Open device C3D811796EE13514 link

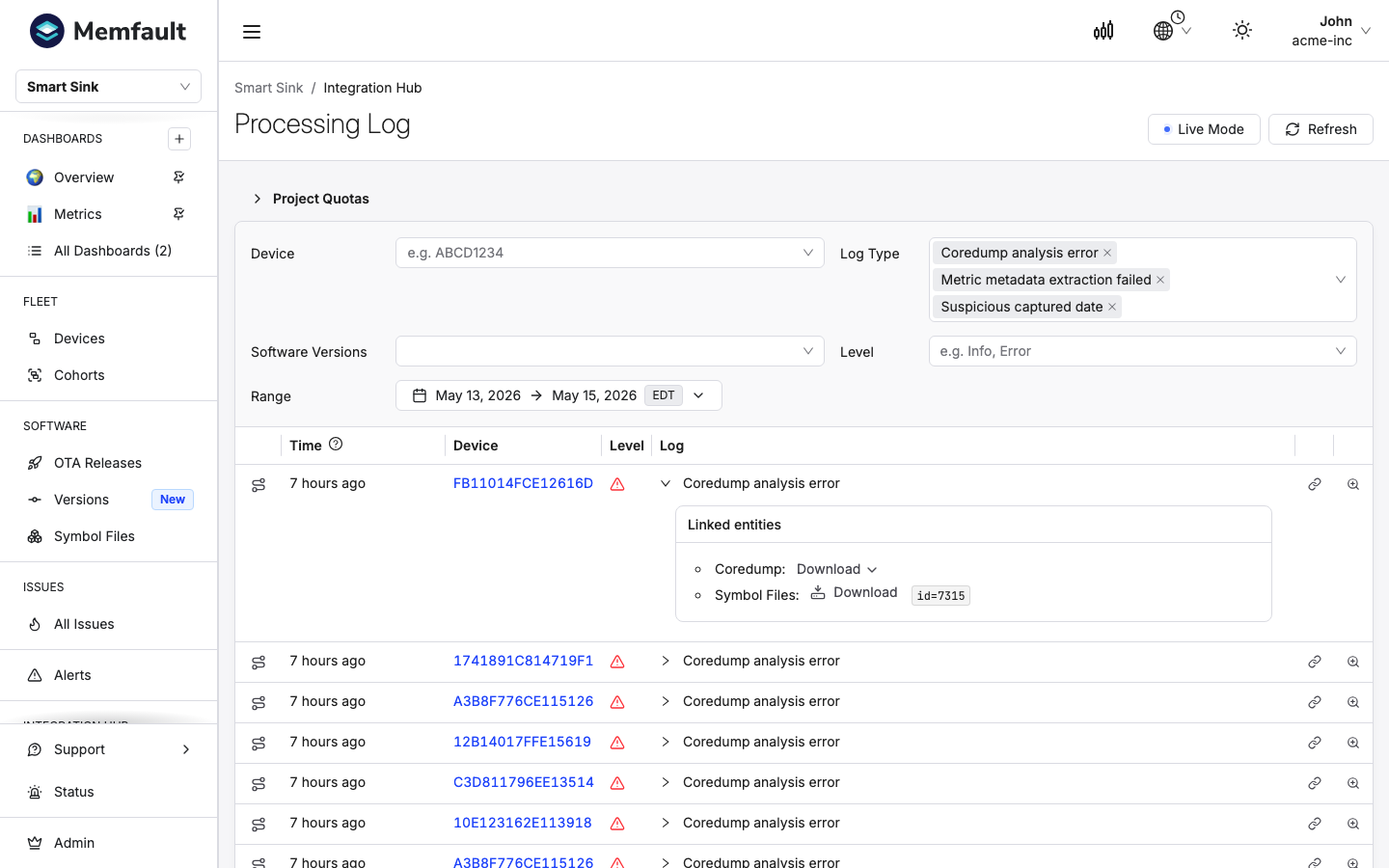click(524, 782)
